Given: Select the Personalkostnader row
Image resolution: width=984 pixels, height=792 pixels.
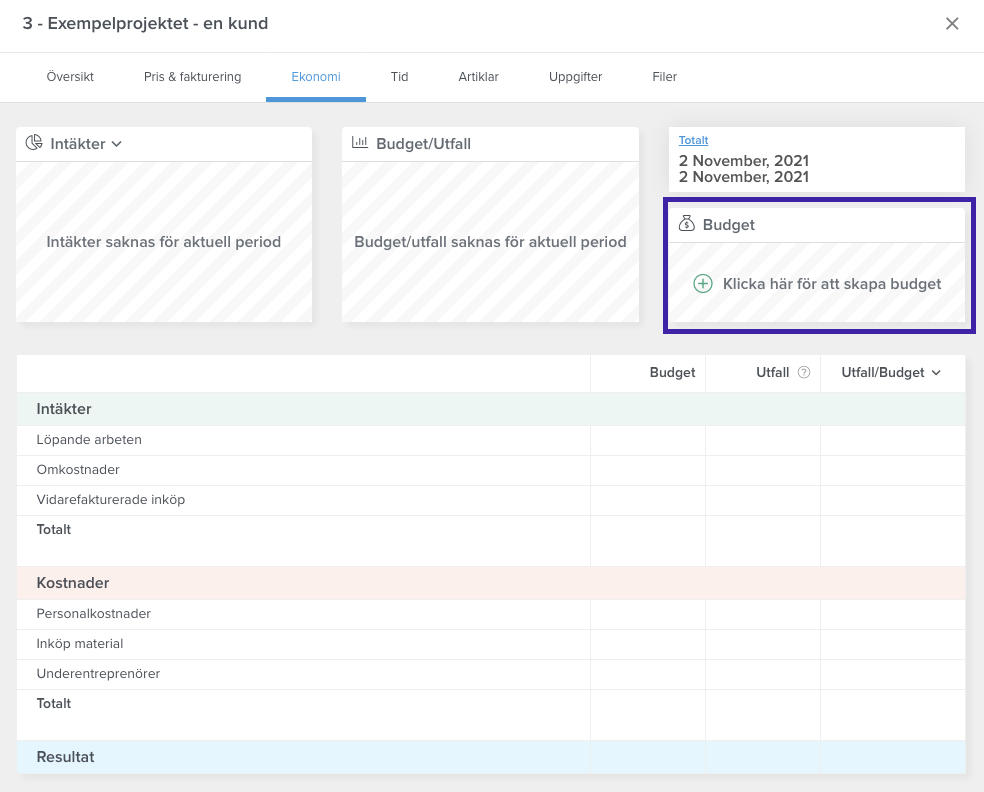Looking at the screenshot, I should (x=491, y=614).
